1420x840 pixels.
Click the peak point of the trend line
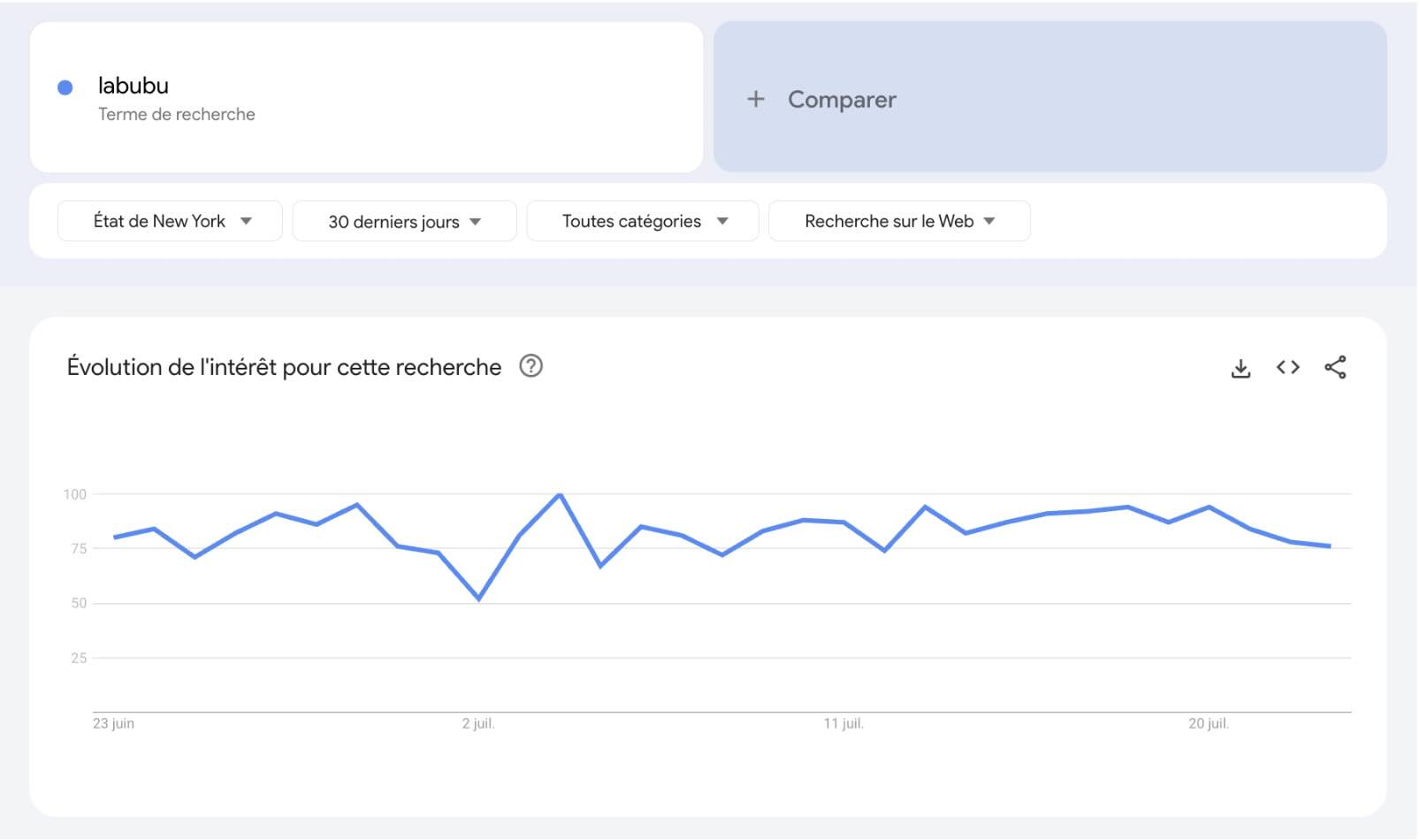[560, 494]
